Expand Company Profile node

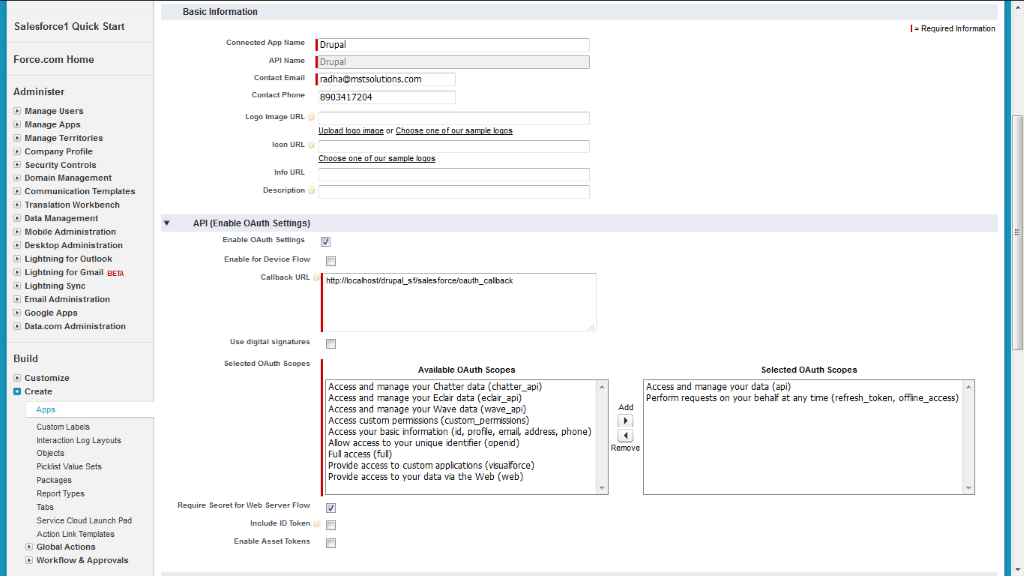[x=17, y=152]
